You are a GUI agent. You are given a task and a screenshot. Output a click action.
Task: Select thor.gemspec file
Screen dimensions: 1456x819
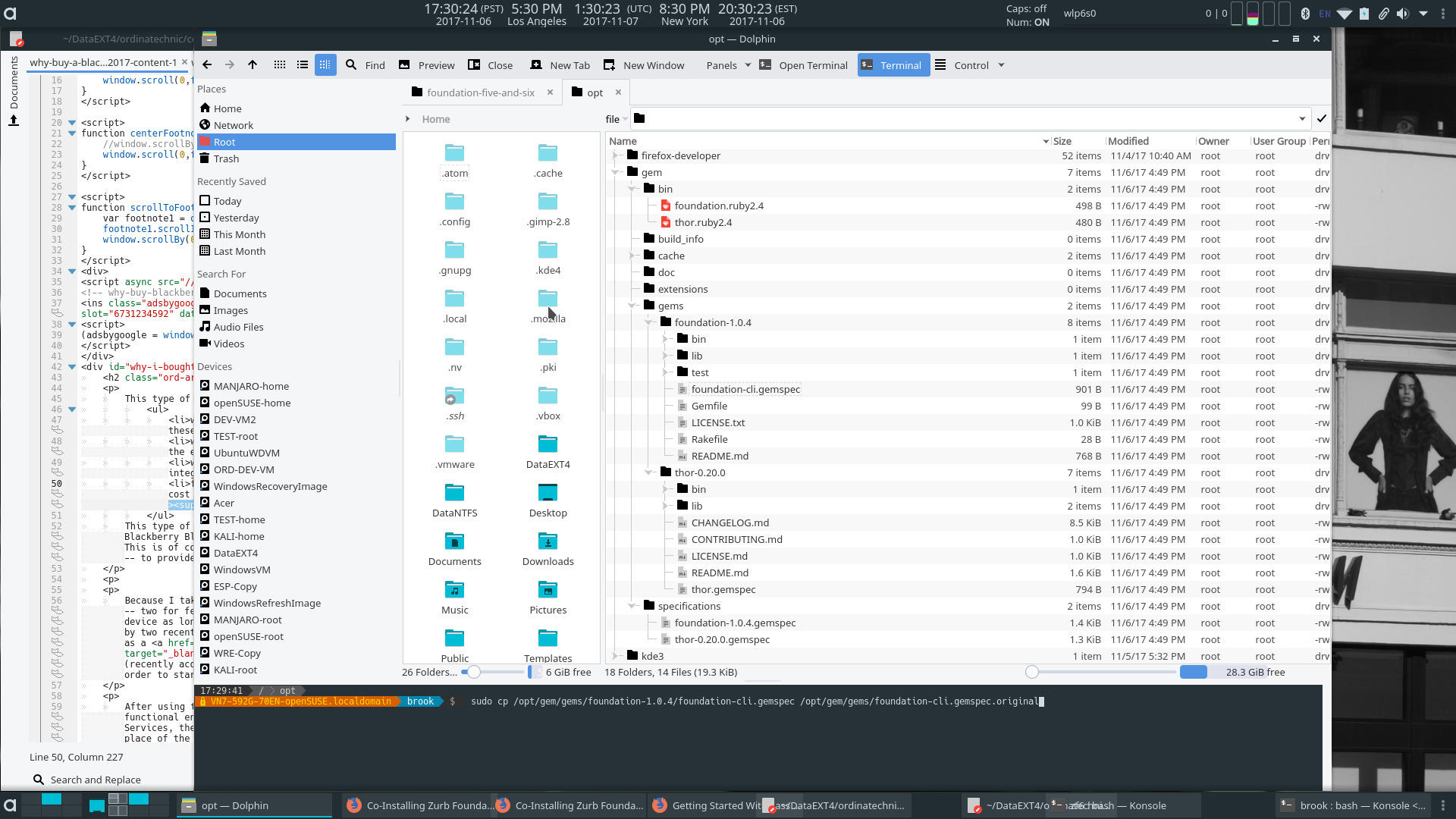click(723, 589)
